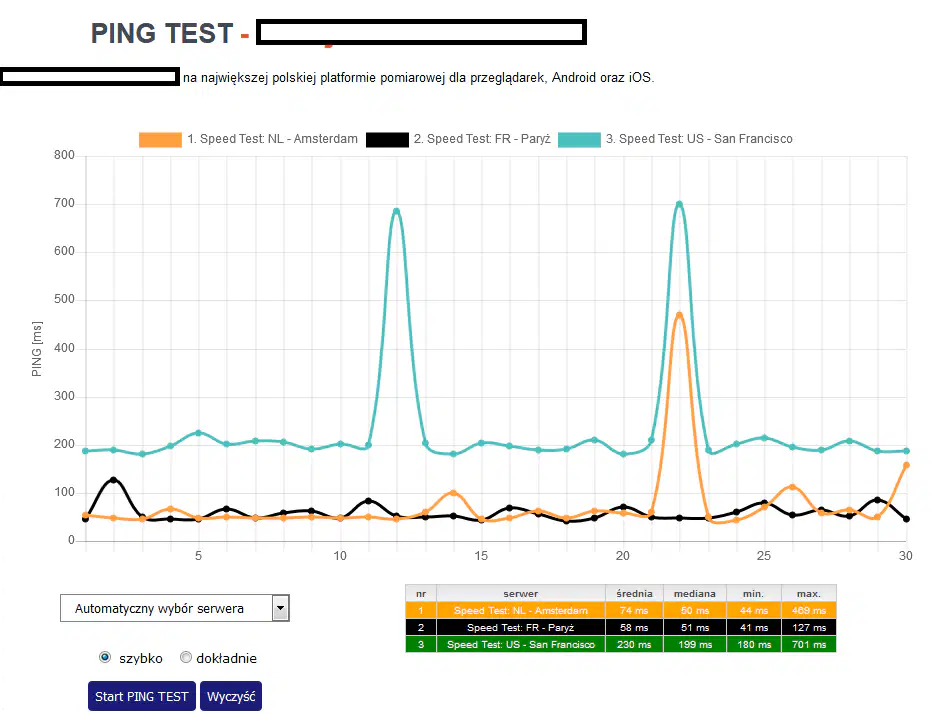Click the mediana column header

click(x=695, y=594)
